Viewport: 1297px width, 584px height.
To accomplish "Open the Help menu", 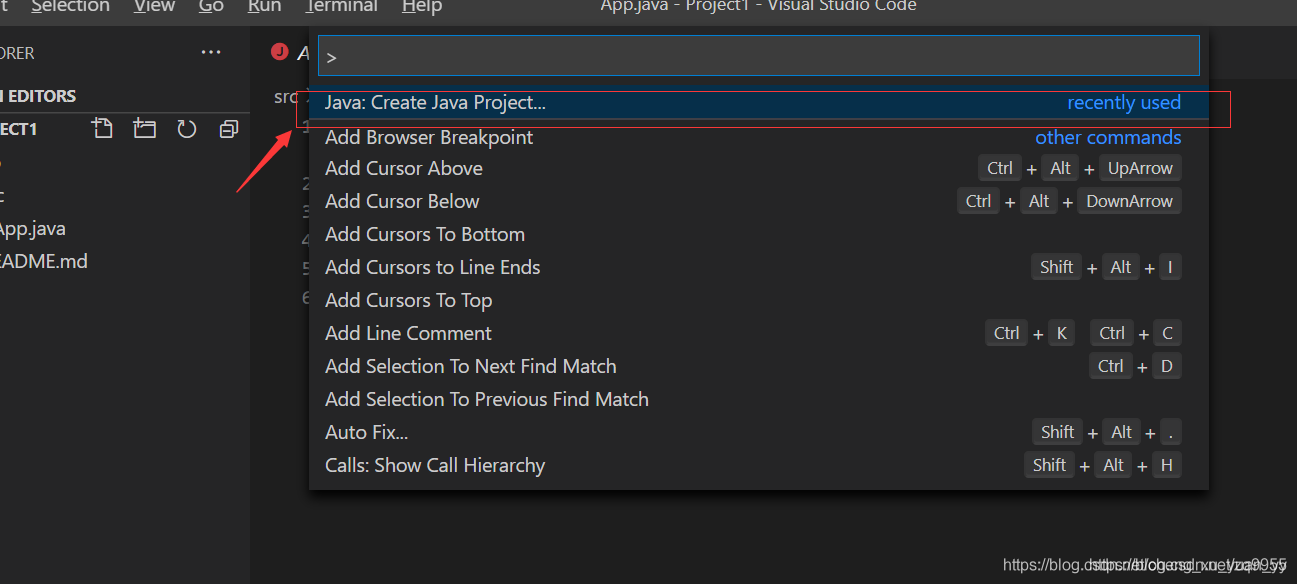I will click(x=422, y=7).
